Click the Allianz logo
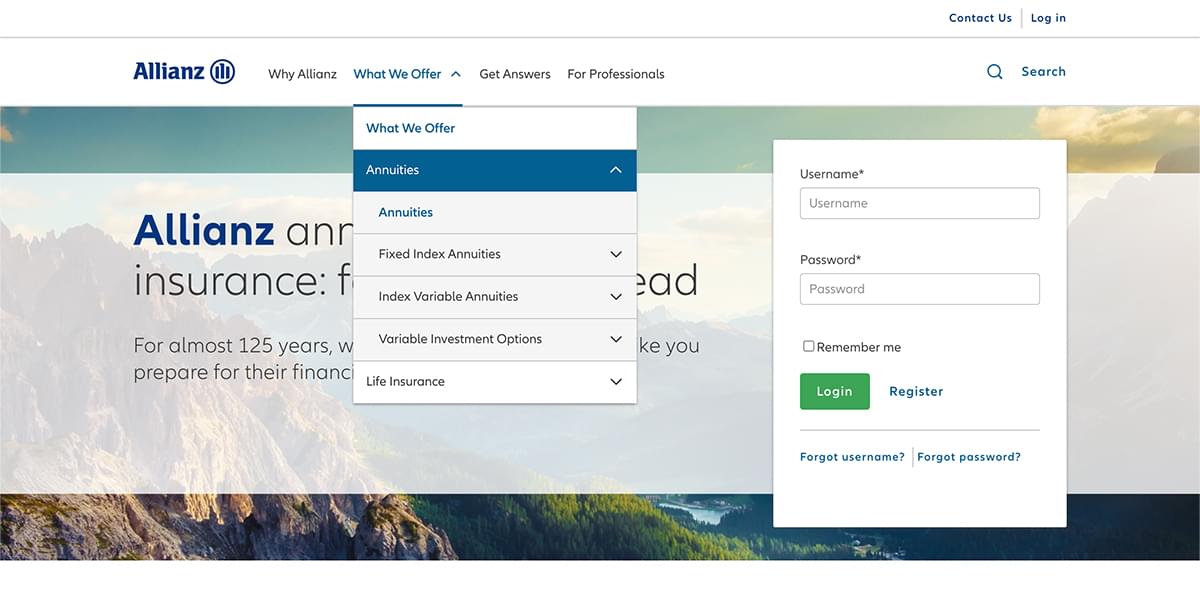Screen dimensions: 1200x608 [x=184, y=71]
